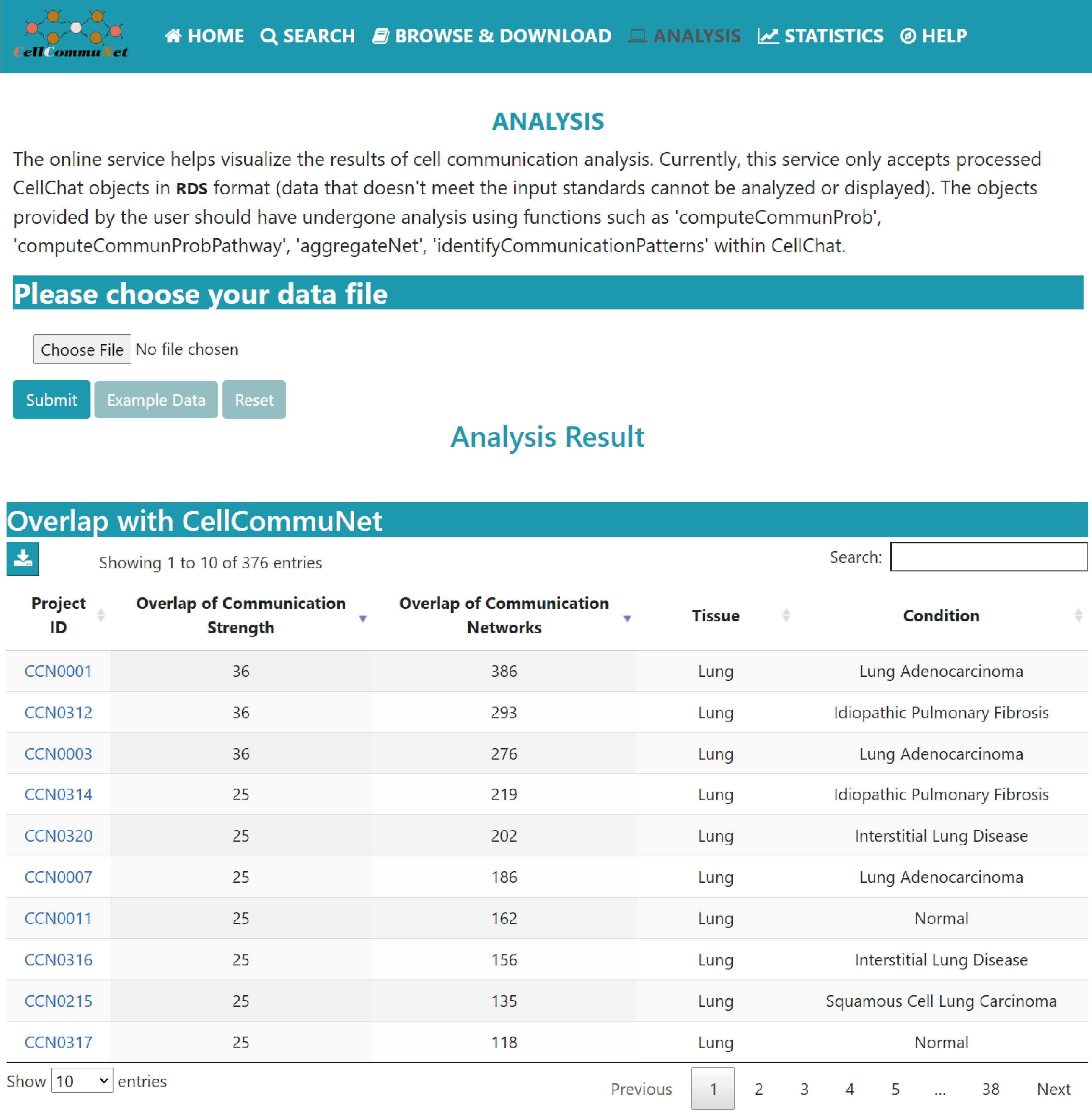
Task: Submit the chosen data file
Action: 51,400
